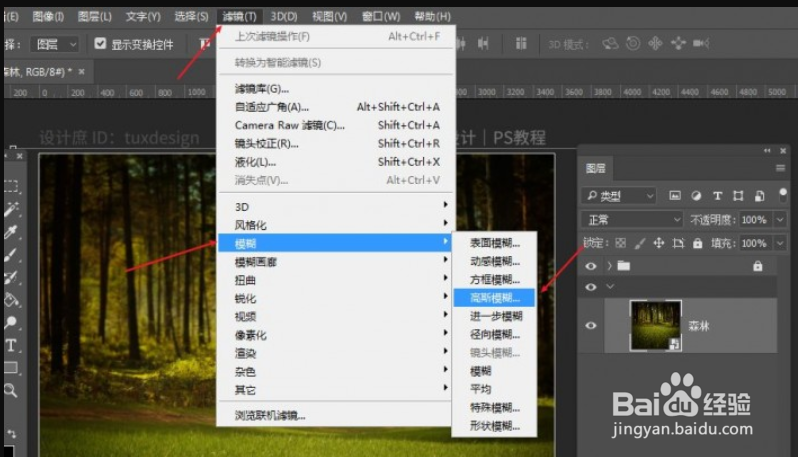Open the 模糊画廊 submenu

pyautogui.click(x=335, y=262)
